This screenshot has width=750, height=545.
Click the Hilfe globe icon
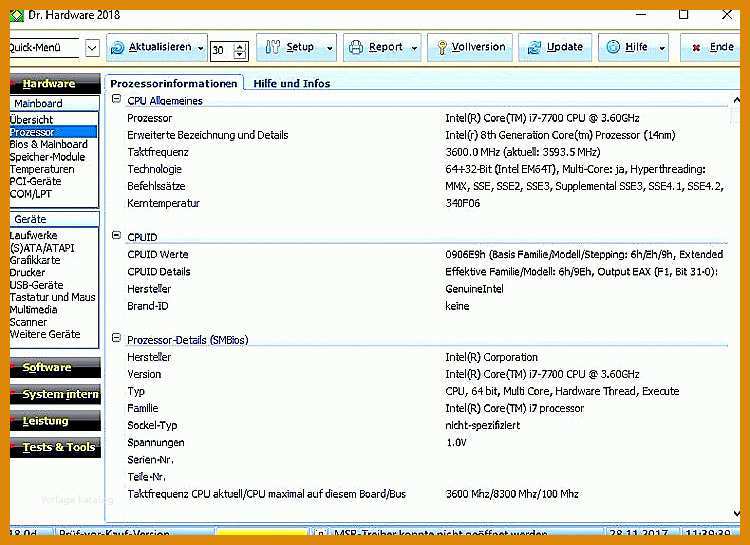(x=613, y=47)
